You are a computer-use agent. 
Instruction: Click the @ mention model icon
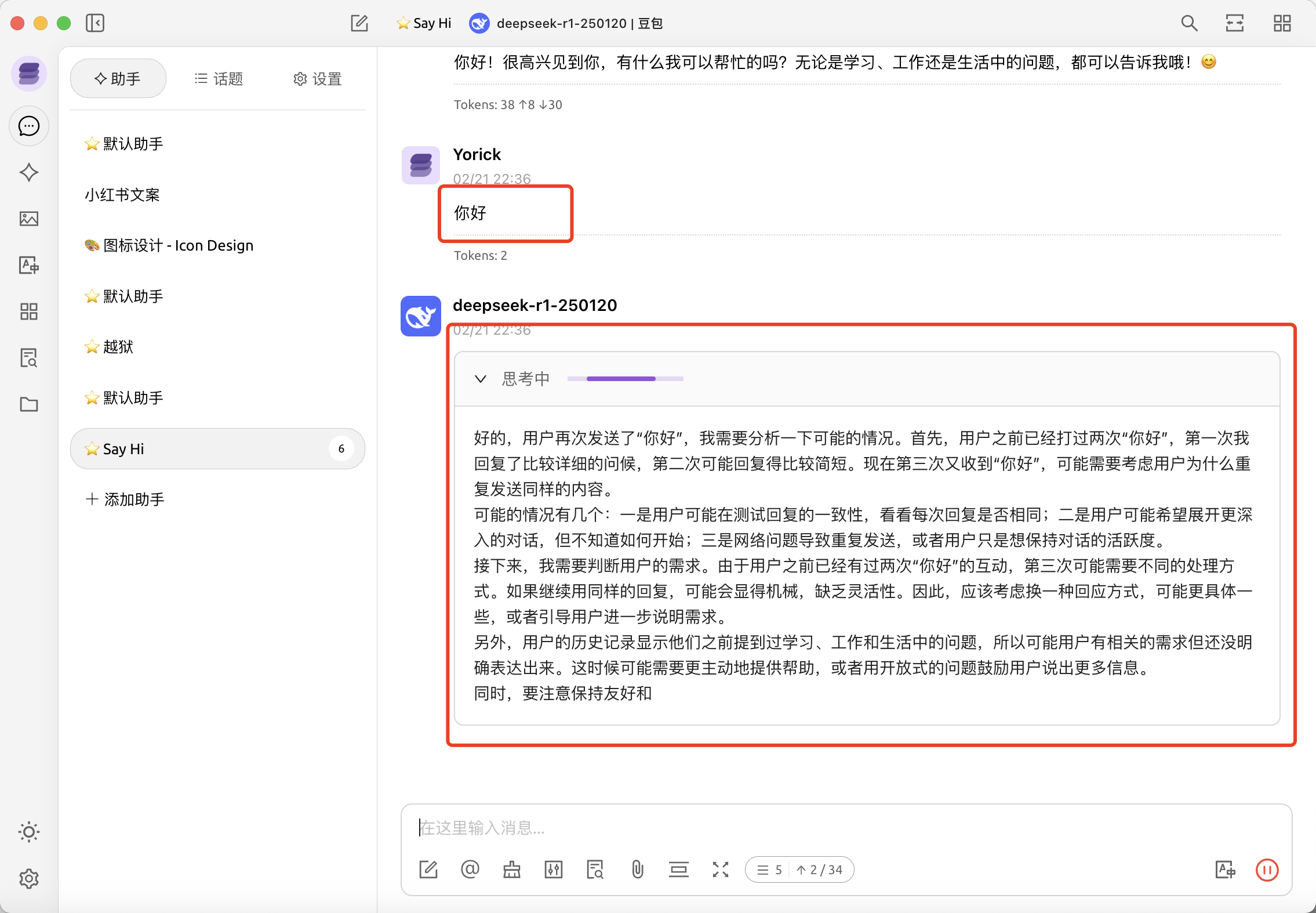[x=470, y=869]
